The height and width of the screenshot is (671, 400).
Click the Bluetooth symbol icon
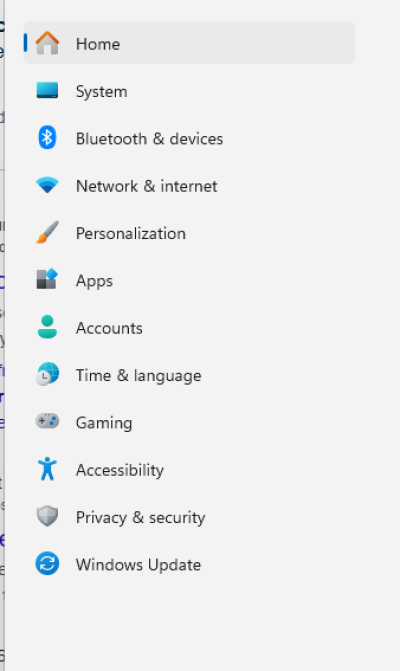[x=47, y=137]
